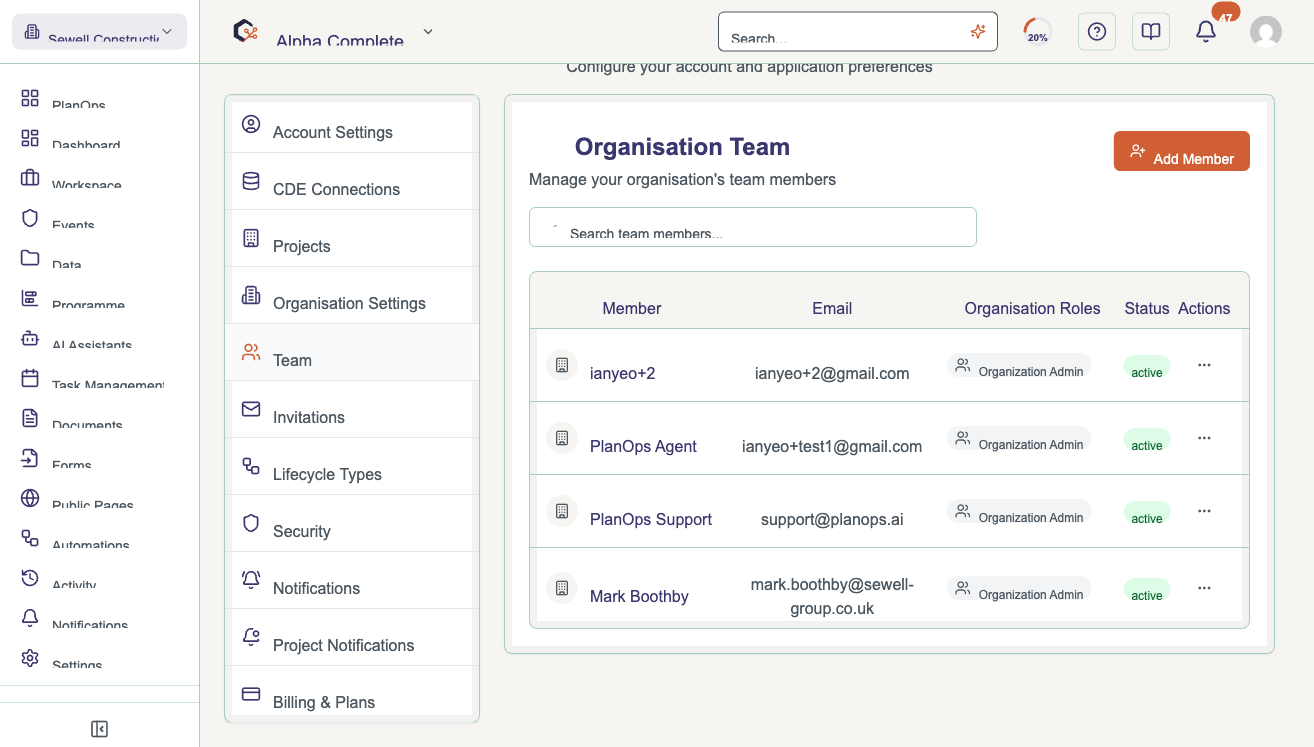The height and width of the screenshot is (747, 1314).
Task: Open the sidebar Settings gear icon
Action: (x=30, y=658)
